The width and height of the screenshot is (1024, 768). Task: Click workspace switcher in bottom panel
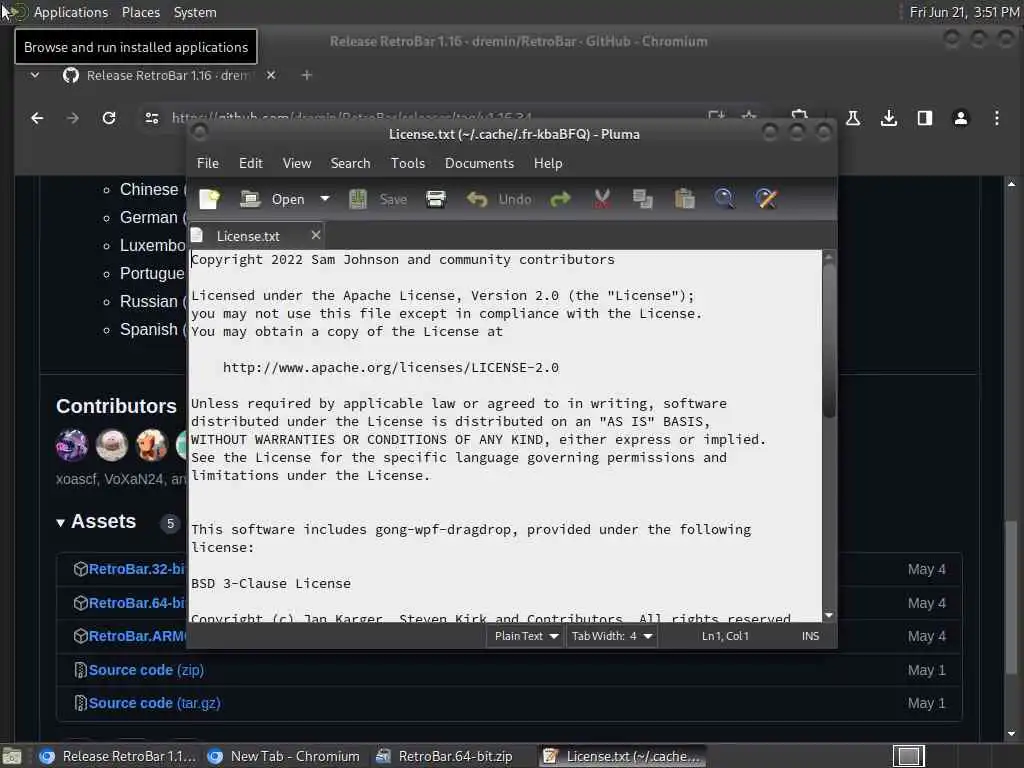coord(908,756)
